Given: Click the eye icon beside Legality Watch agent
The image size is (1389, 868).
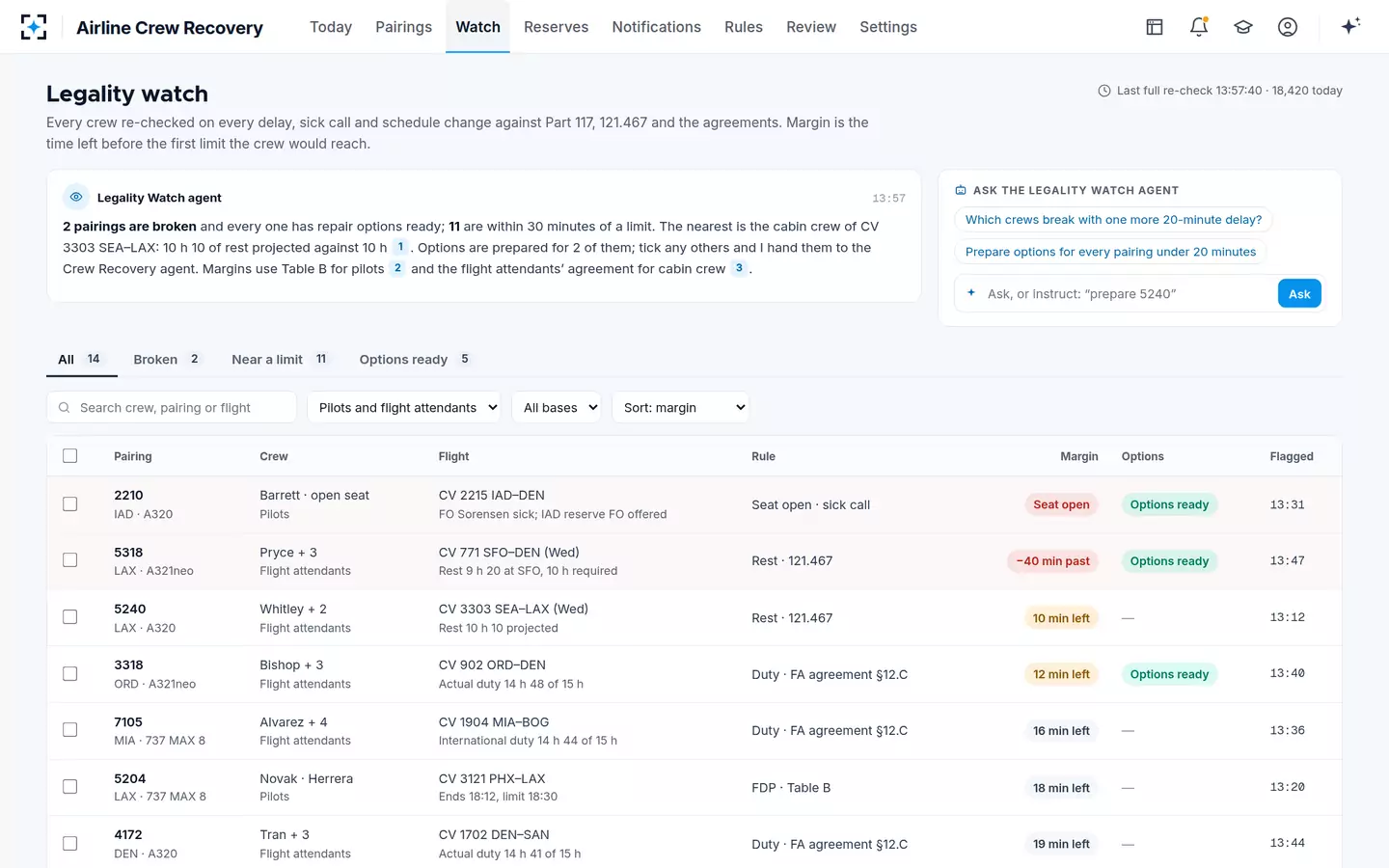Looking at the screenshot, I should (x=76, y=197).
